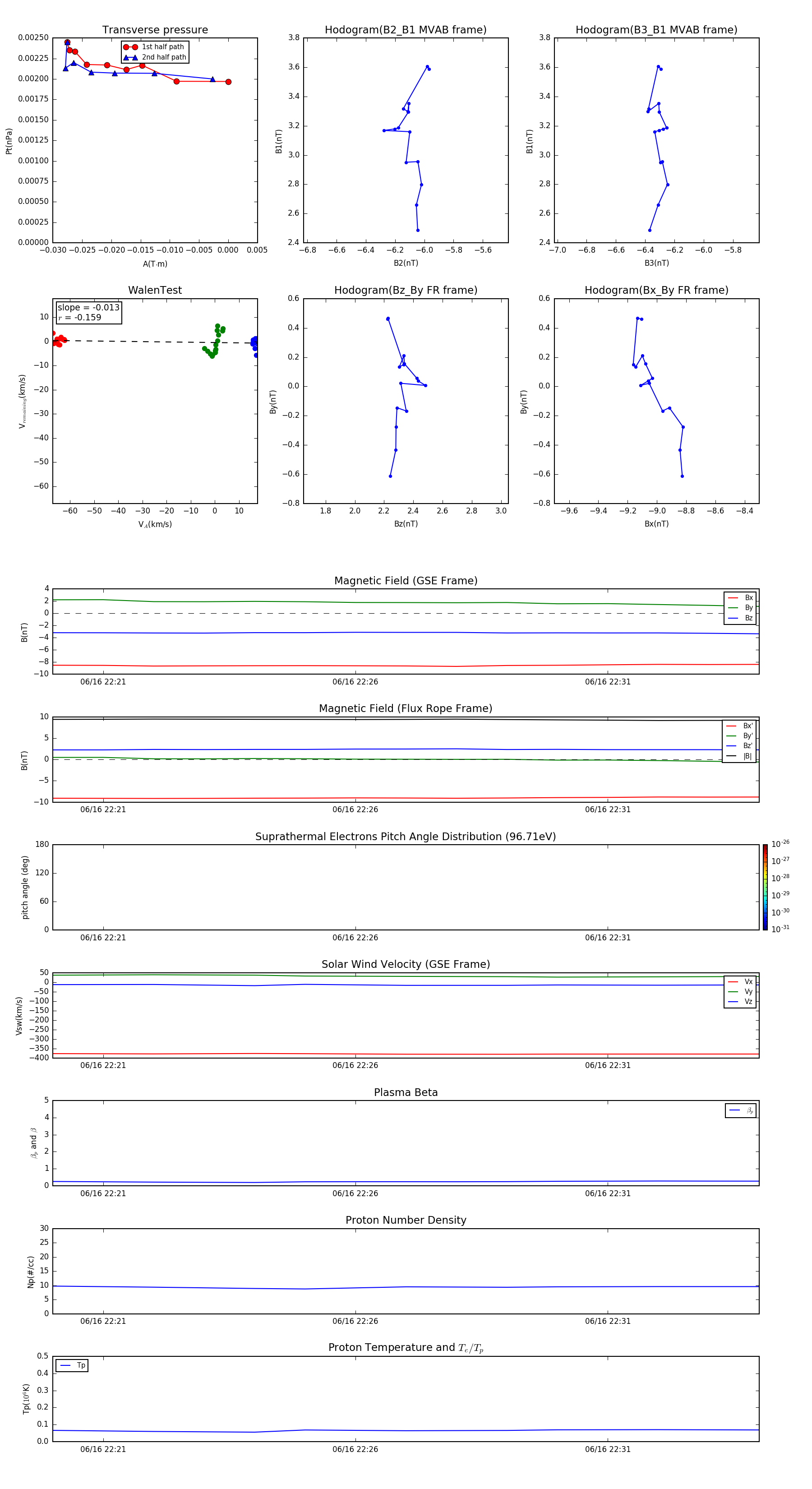The height and width of the screenshot is (1489, 812).
Task: Click the 'Vy' velocity legend entry
Action: pyautogui.click(x=740, y=991)
